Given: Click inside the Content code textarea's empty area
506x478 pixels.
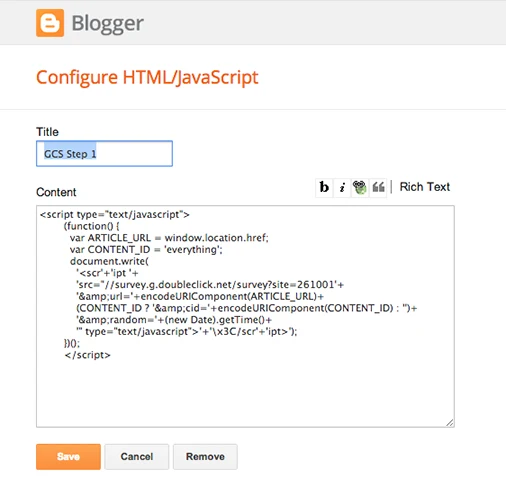Looking at the screenshot, I should coord(245,392).
